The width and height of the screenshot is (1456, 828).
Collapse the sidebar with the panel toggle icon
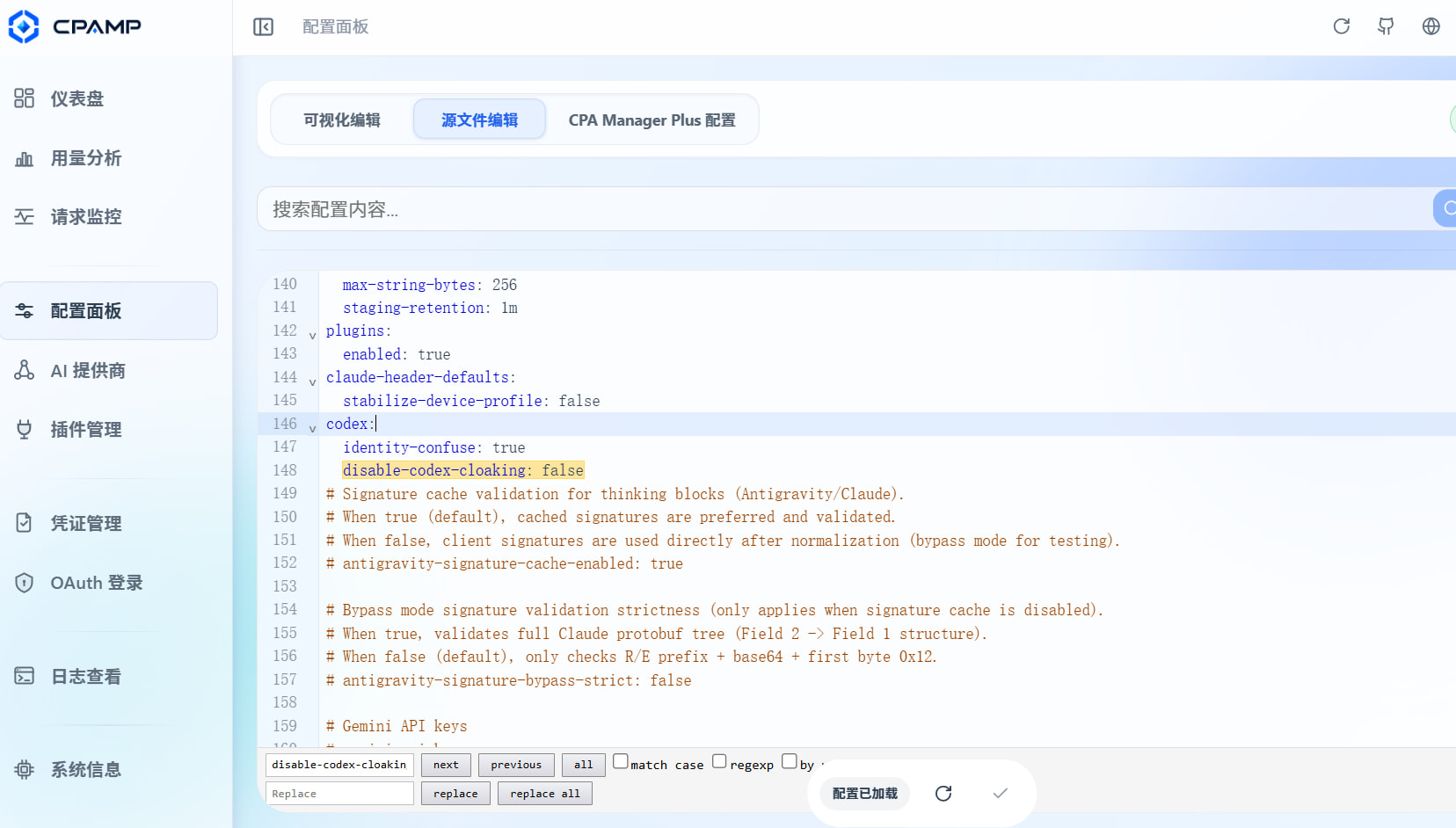click(x=263, y=27)
